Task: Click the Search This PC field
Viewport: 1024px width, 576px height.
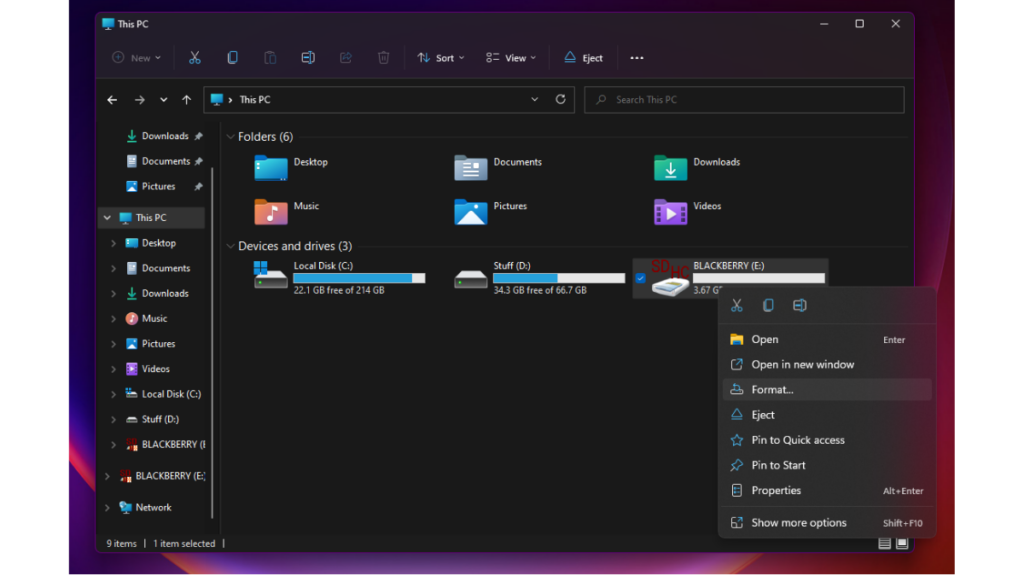Action: [745, 100]
